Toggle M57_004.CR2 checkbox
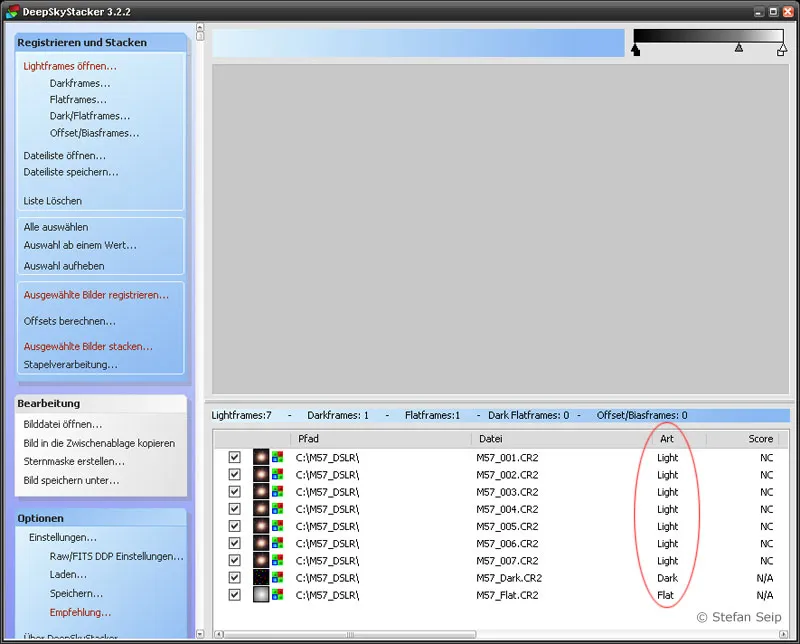This screenshot has height=644, width=800. [x=234, y=509]
